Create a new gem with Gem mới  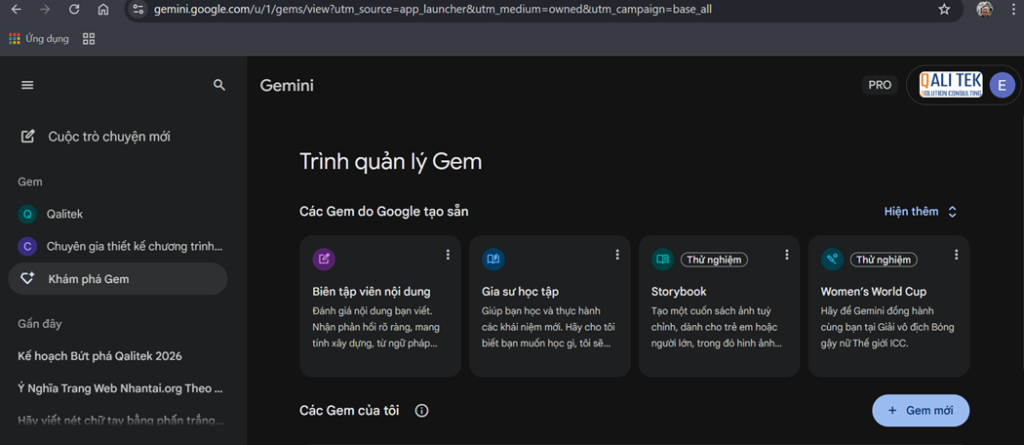coord(920,411)
